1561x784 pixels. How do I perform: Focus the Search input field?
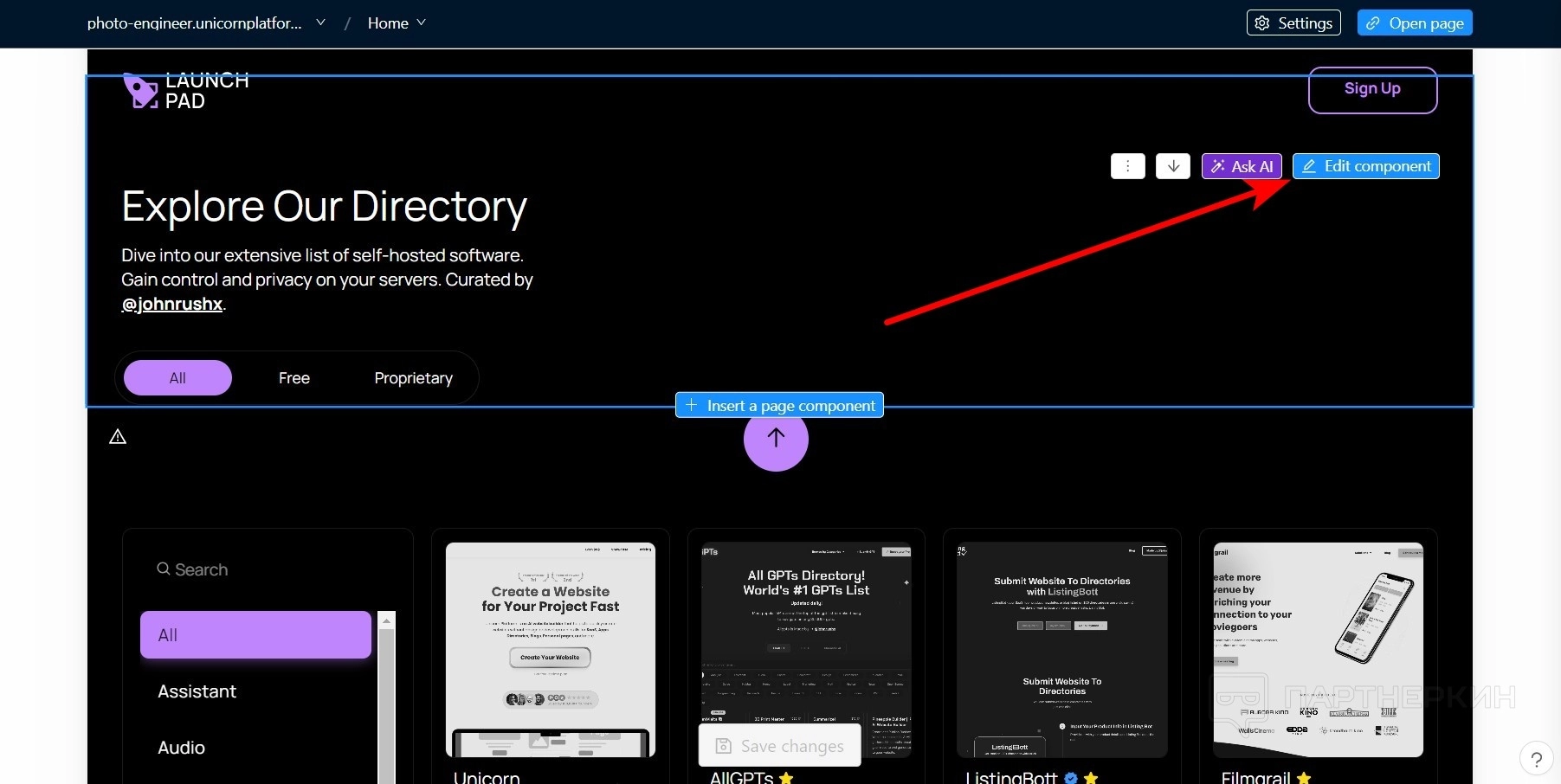(268, 569)
